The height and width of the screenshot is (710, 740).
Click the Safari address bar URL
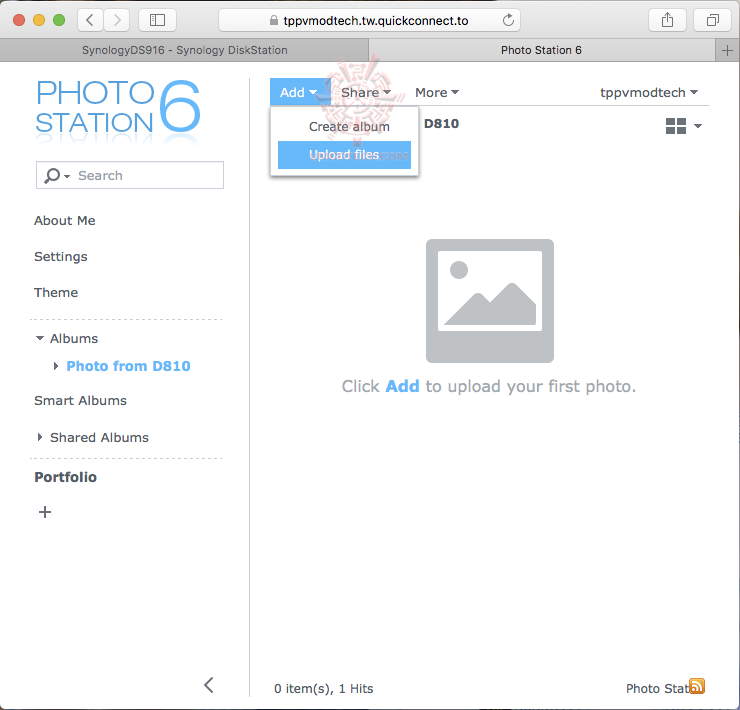(x=376, y=21)
